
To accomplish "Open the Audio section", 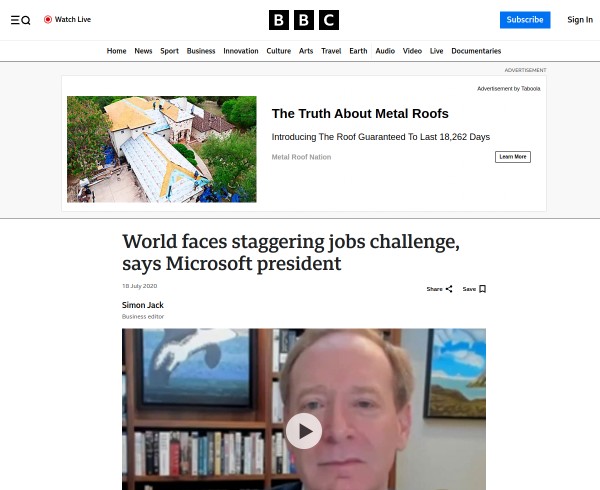I will (x=385, y=51).
